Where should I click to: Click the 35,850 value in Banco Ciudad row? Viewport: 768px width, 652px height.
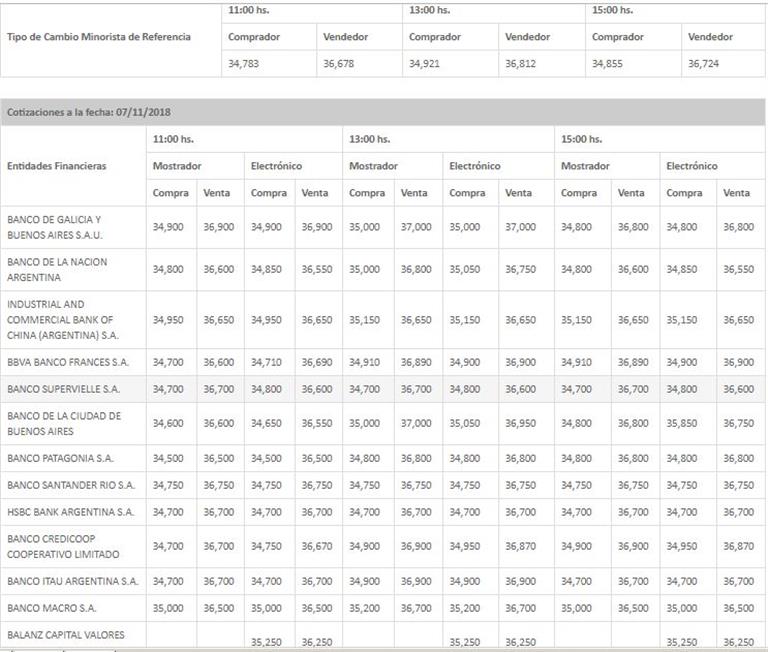(x=684, y=423)
